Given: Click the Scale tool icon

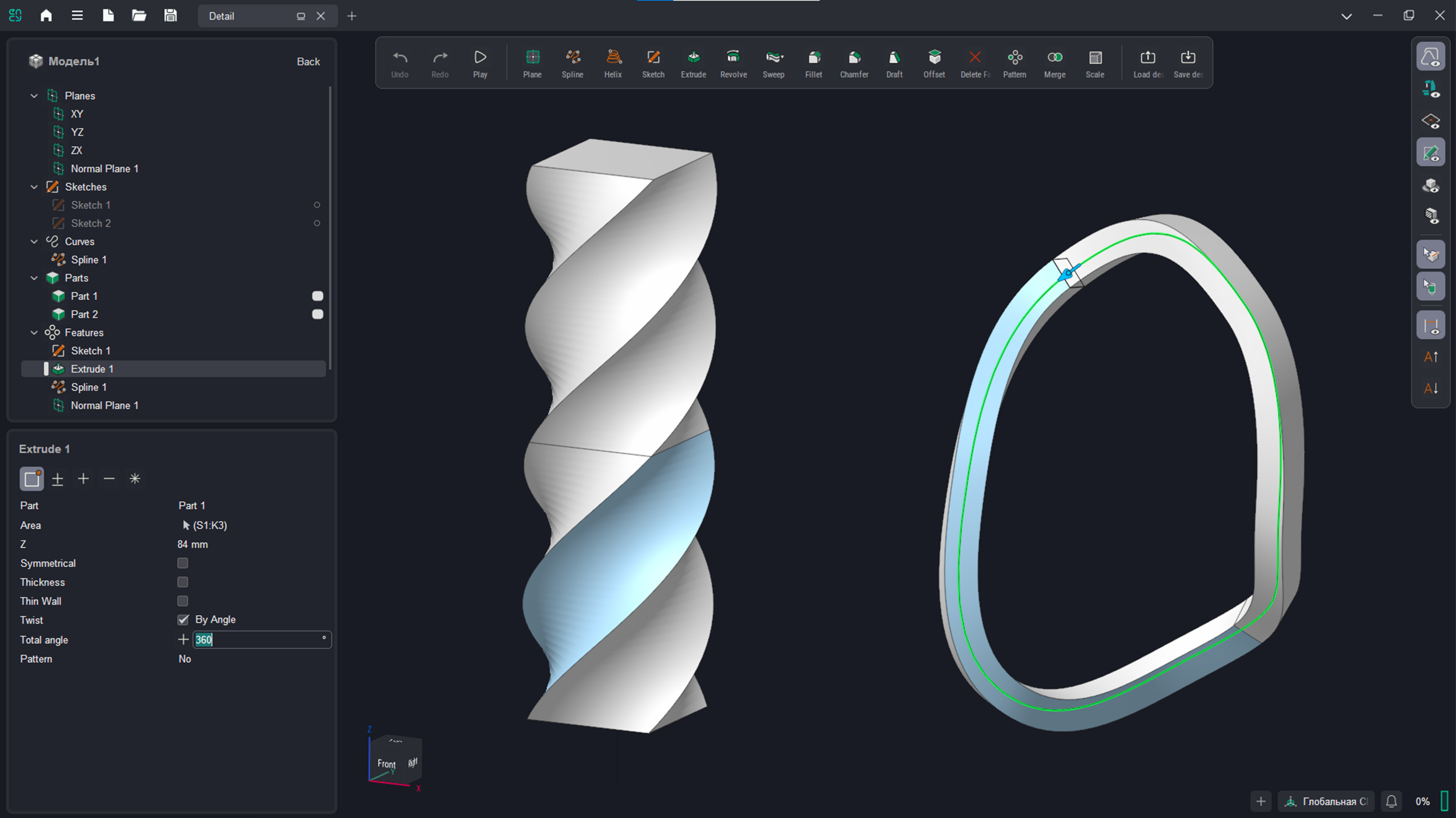Looking at the screenshot, I should (x=1095, y=62).
